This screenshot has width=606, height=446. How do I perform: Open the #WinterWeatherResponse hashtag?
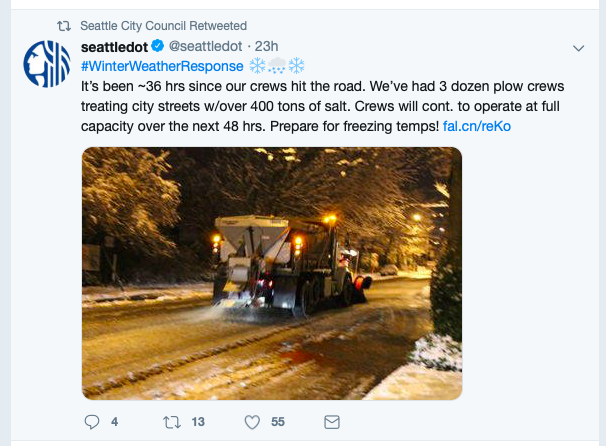pyautogui.click(x=162, y=66)
